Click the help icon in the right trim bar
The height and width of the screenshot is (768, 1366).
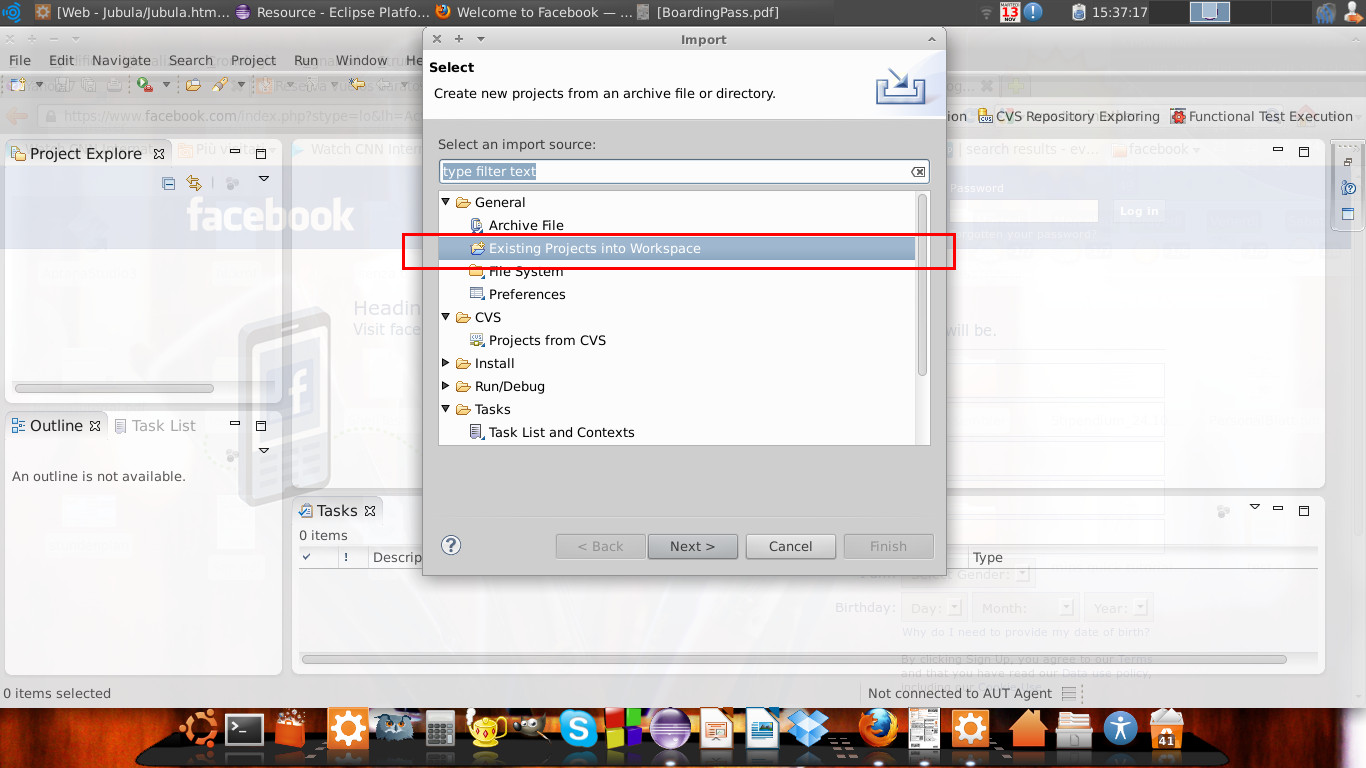pos(1348,188)
